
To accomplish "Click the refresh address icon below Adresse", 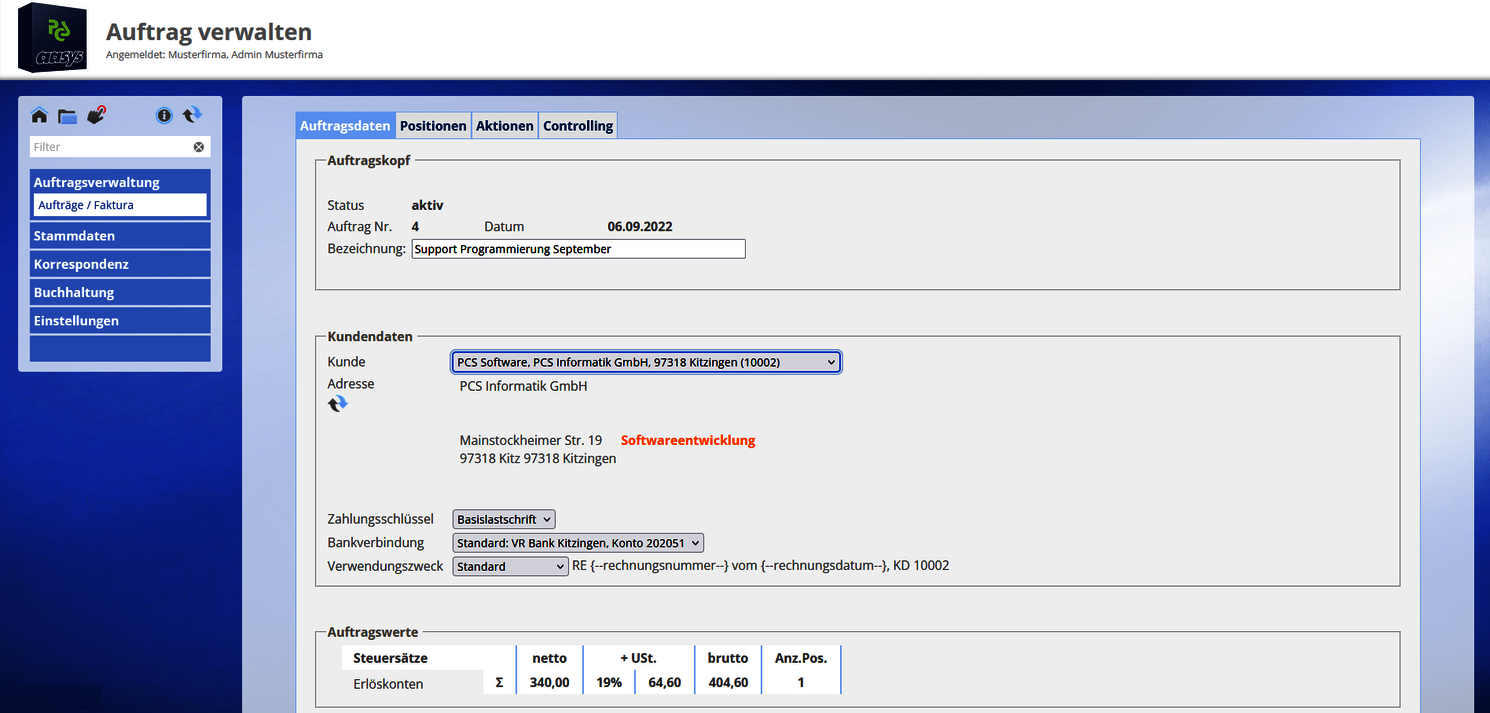I will (x=338, y=404).
